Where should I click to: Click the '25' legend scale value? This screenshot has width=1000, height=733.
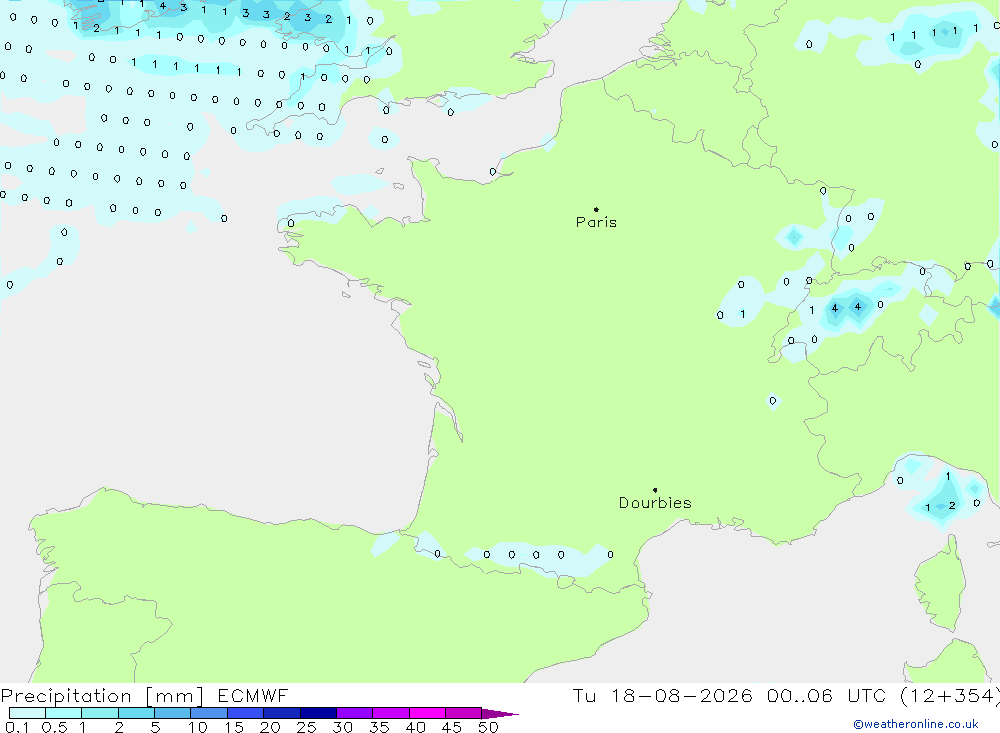click(x=306, y=727)
